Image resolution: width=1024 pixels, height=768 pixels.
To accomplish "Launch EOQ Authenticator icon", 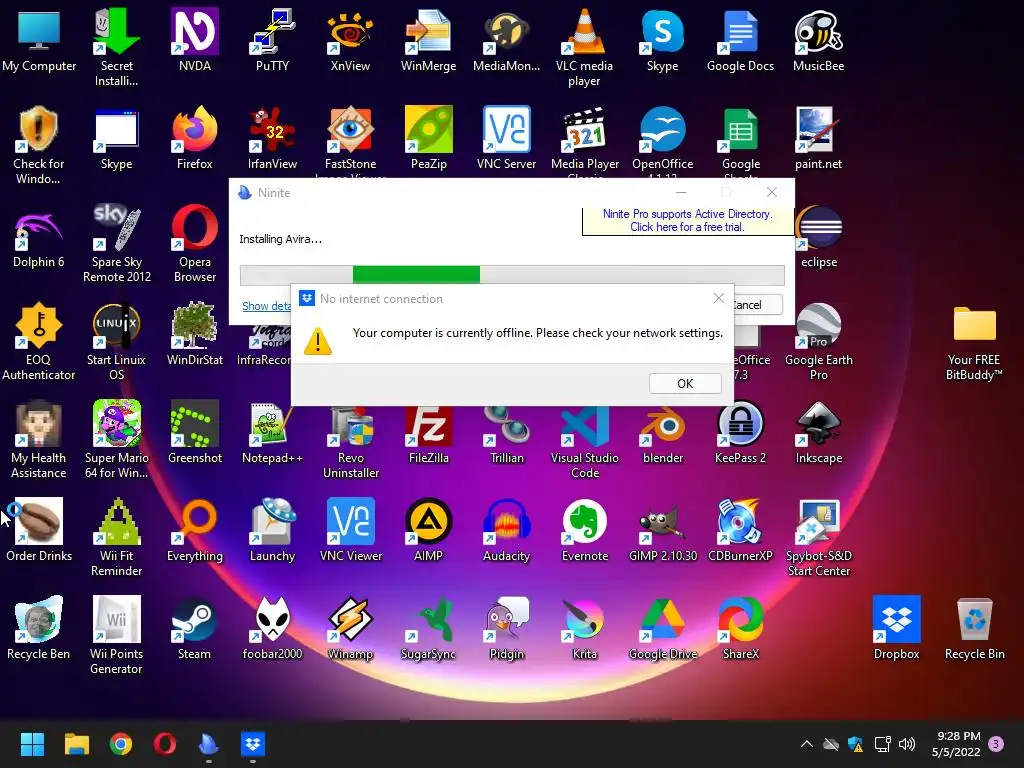I will [39, 342].
